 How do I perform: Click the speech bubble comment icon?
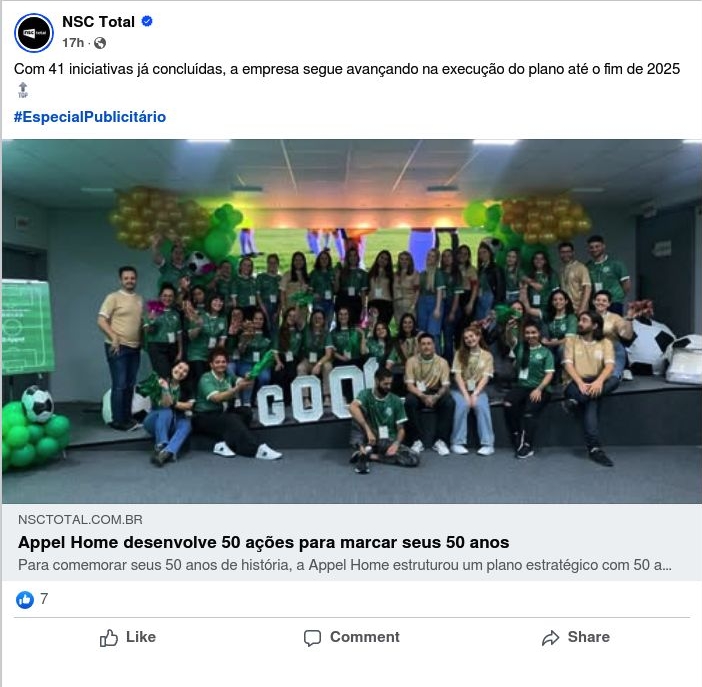point(312,638)
